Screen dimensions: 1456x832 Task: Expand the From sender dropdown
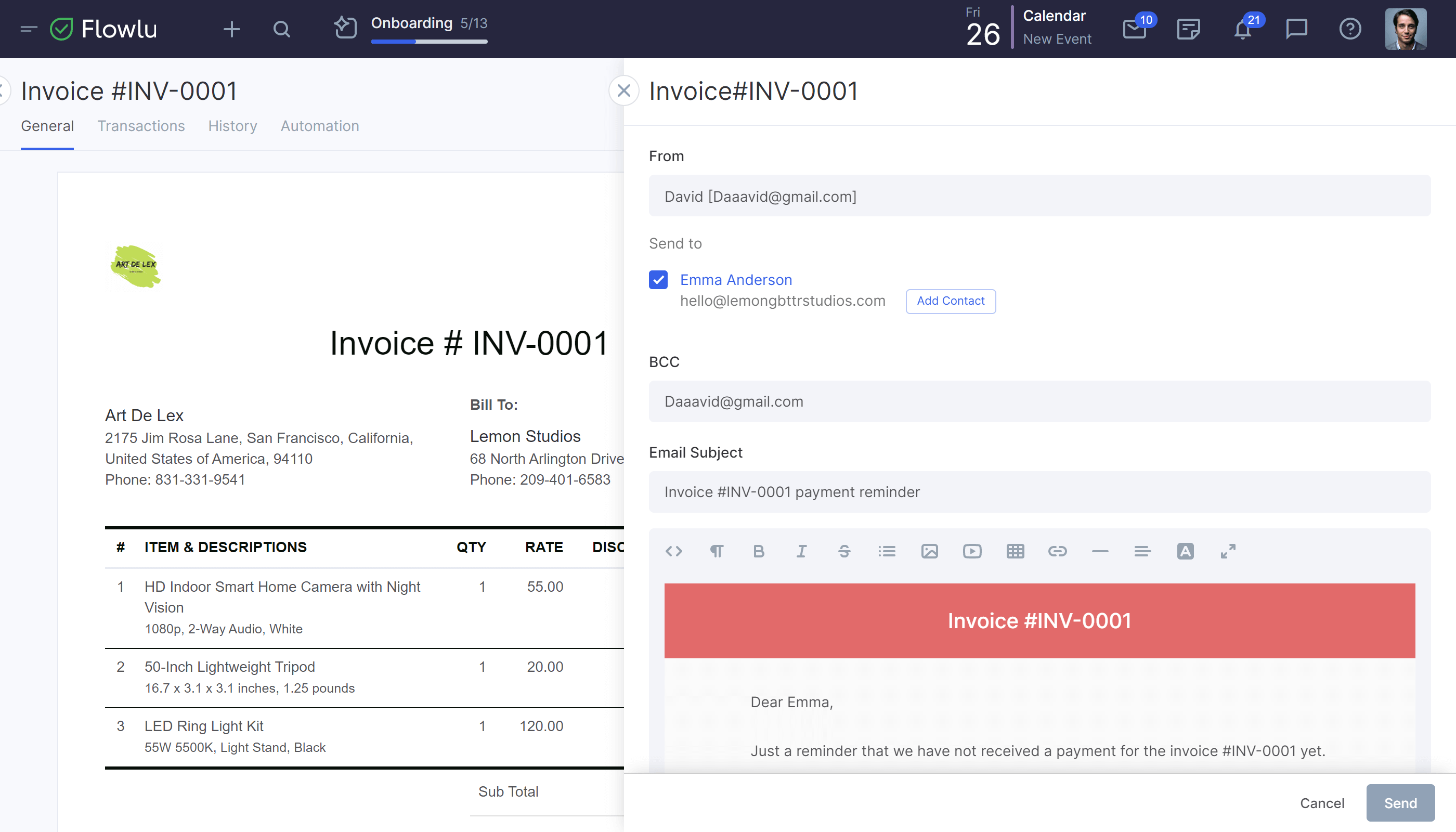(1040, 196)
